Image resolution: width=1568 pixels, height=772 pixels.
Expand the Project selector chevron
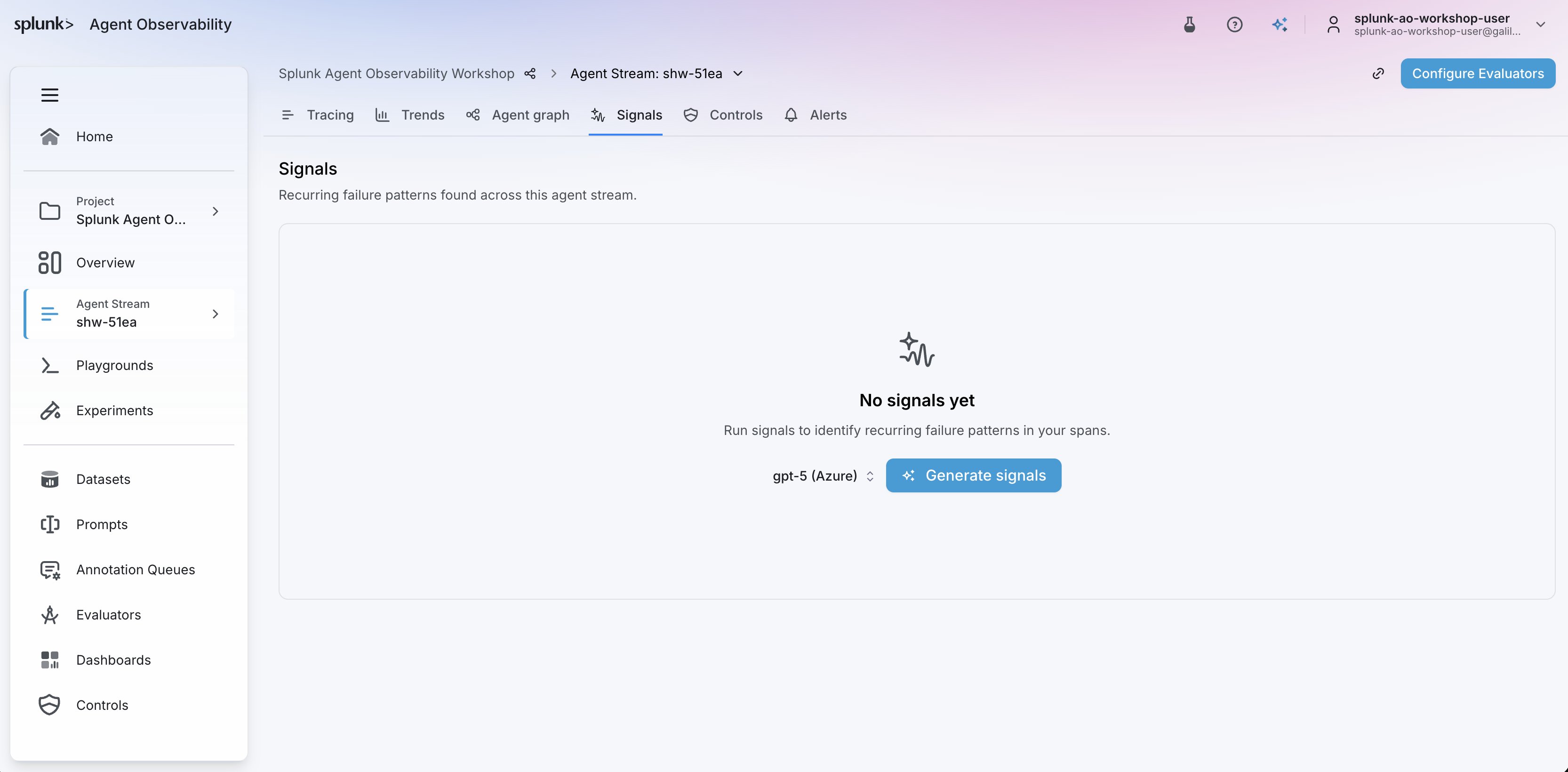click(x=216, y=211)
